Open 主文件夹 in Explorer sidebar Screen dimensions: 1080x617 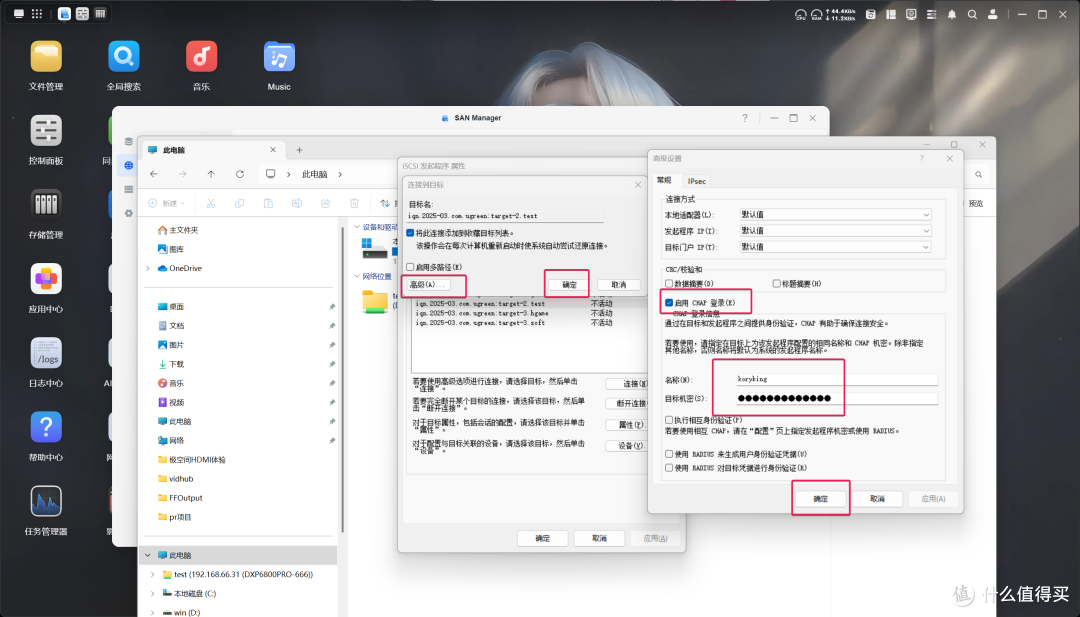pos(178,230)
